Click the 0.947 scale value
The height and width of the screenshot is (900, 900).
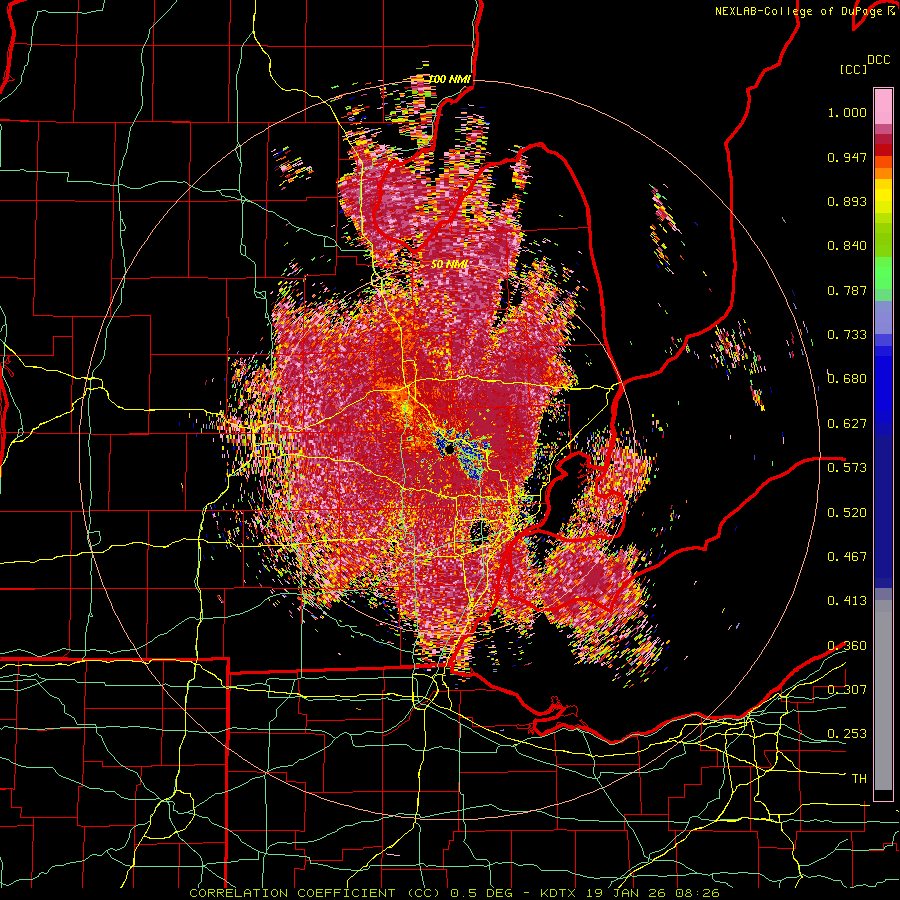(x=847, y=157)
